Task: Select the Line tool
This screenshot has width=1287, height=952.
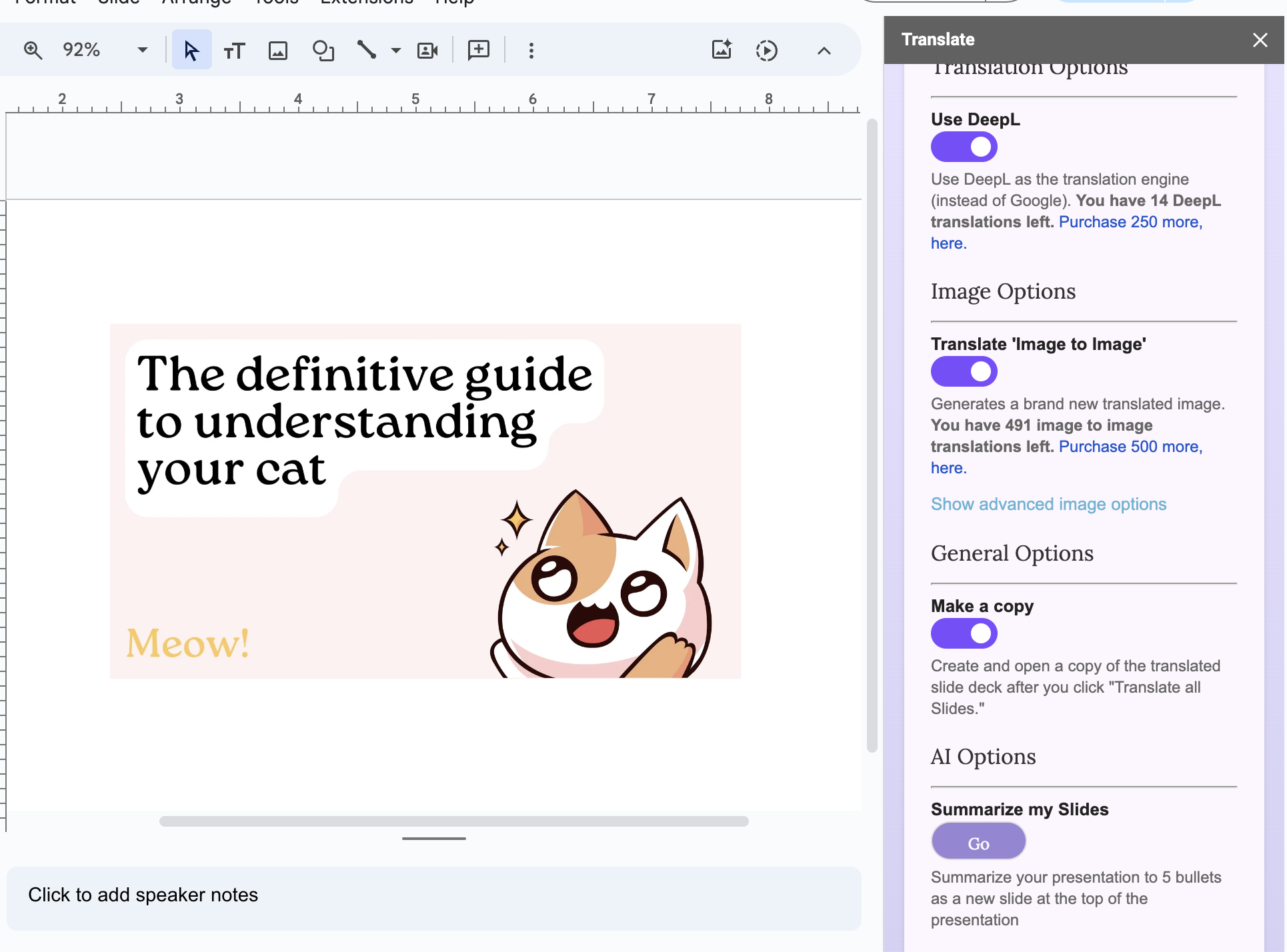Action: pyautogui.click(x=367, y=50)
